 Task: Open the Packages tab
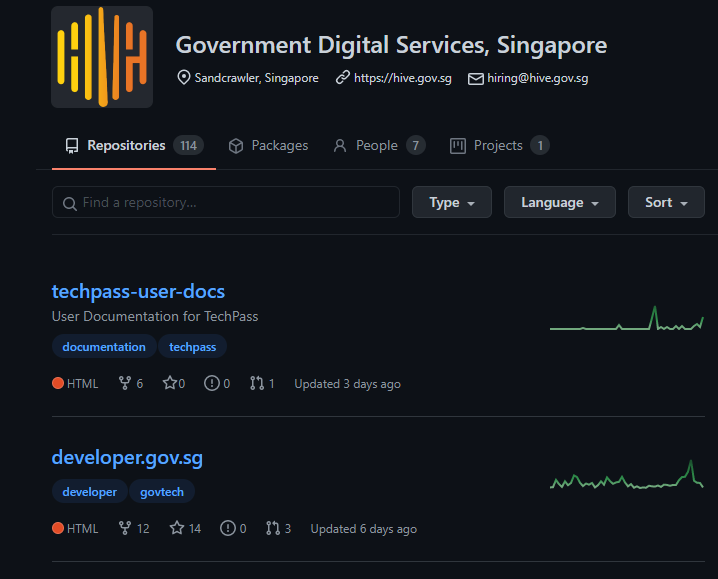click(268, 146)
